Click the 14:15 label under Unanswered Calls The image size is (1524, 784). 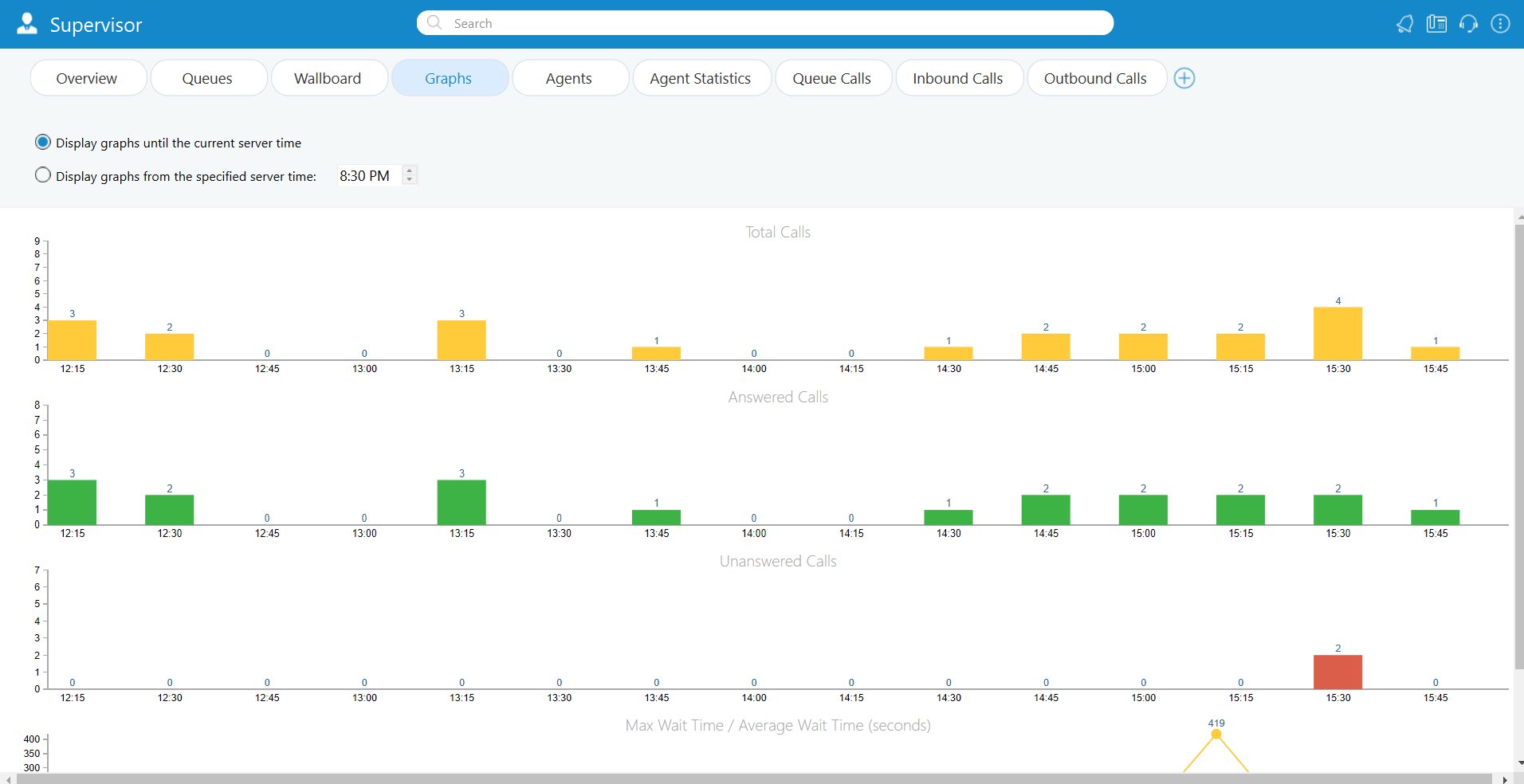click(851, 698)
